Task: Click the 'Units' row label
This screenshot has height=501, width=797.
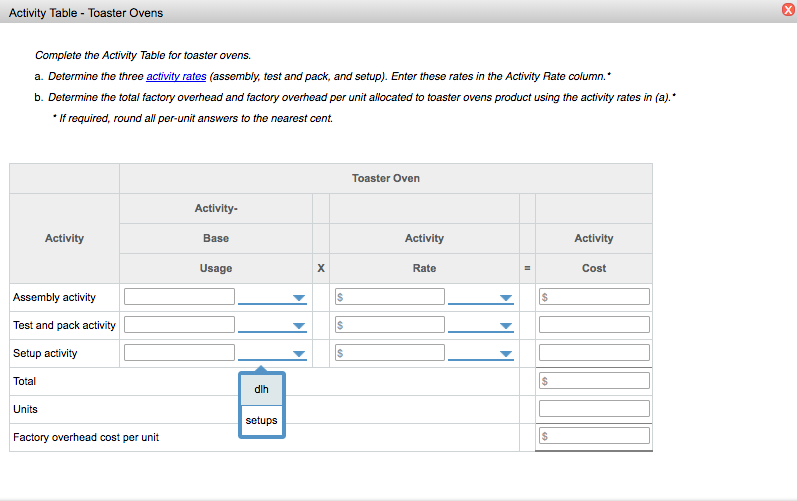Action: (25, 409)
